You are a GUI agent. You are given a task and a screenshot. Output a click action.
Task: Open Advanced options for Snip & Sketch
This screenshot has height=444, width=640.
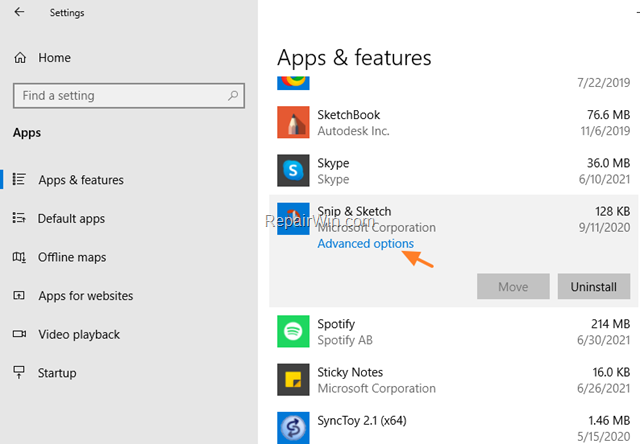pyautogui.click(x=366, y=244)
